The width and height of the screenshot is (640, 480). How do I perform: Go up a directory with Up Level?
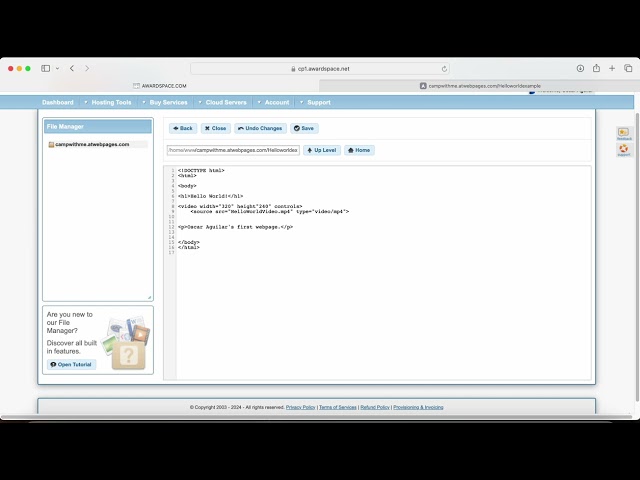point(322,150)
